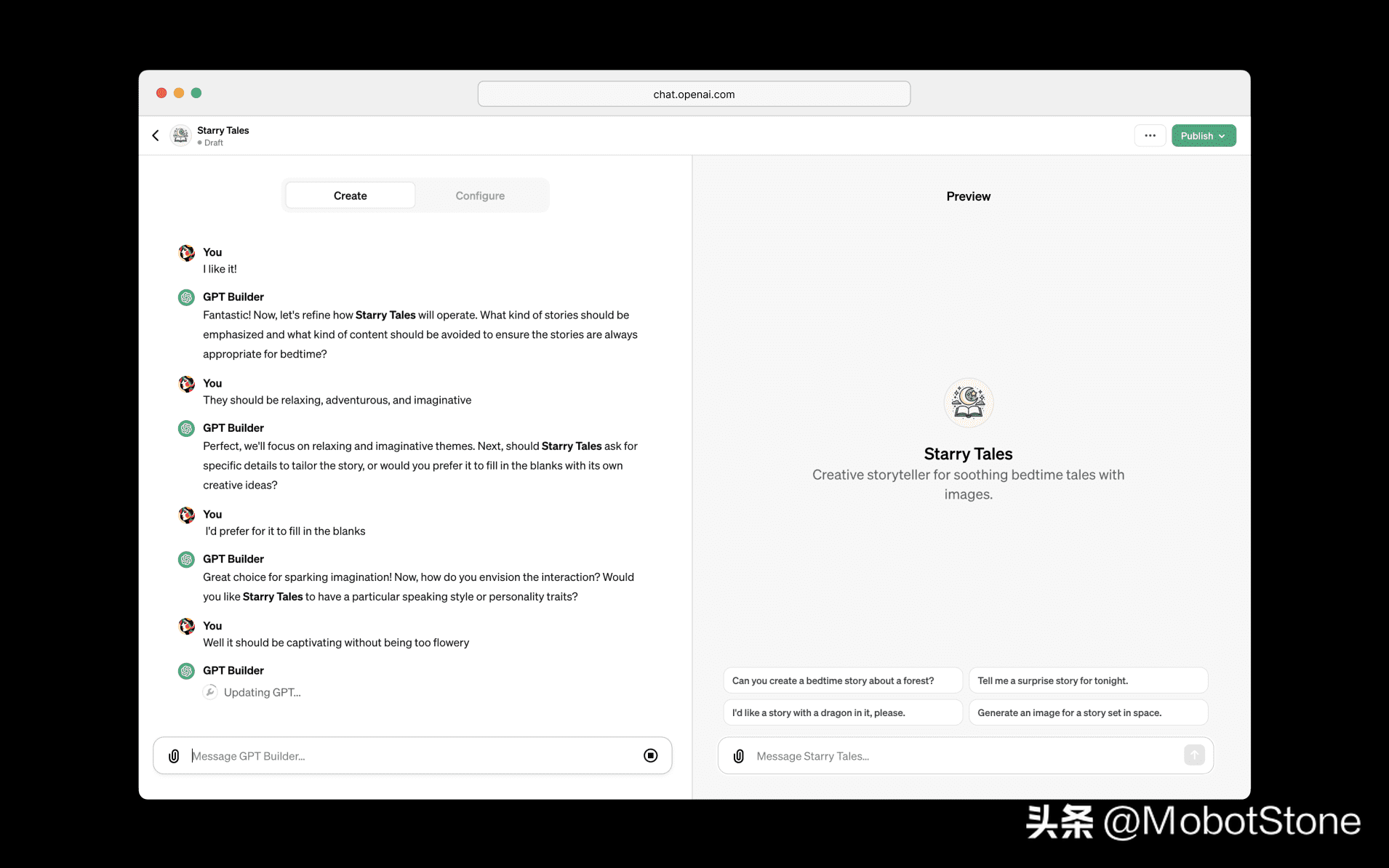Click the green fullscreen window button

[196, 93]
